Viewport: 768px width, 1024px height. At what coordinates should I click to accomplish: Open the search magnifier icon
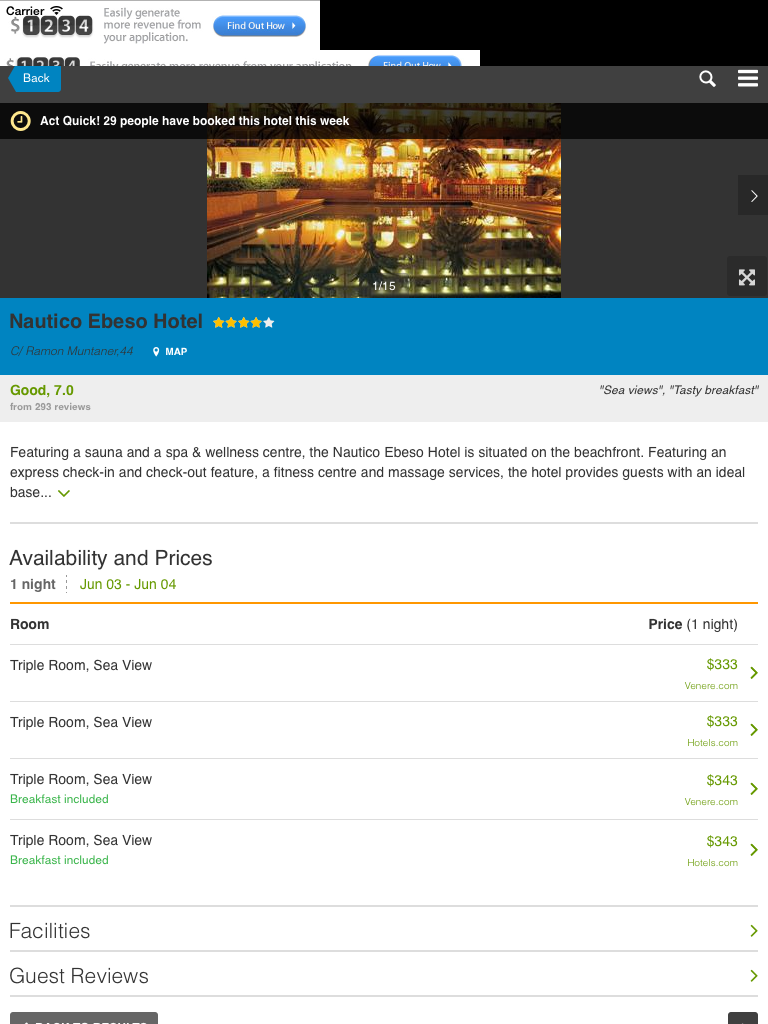click(x=707, y=79)
